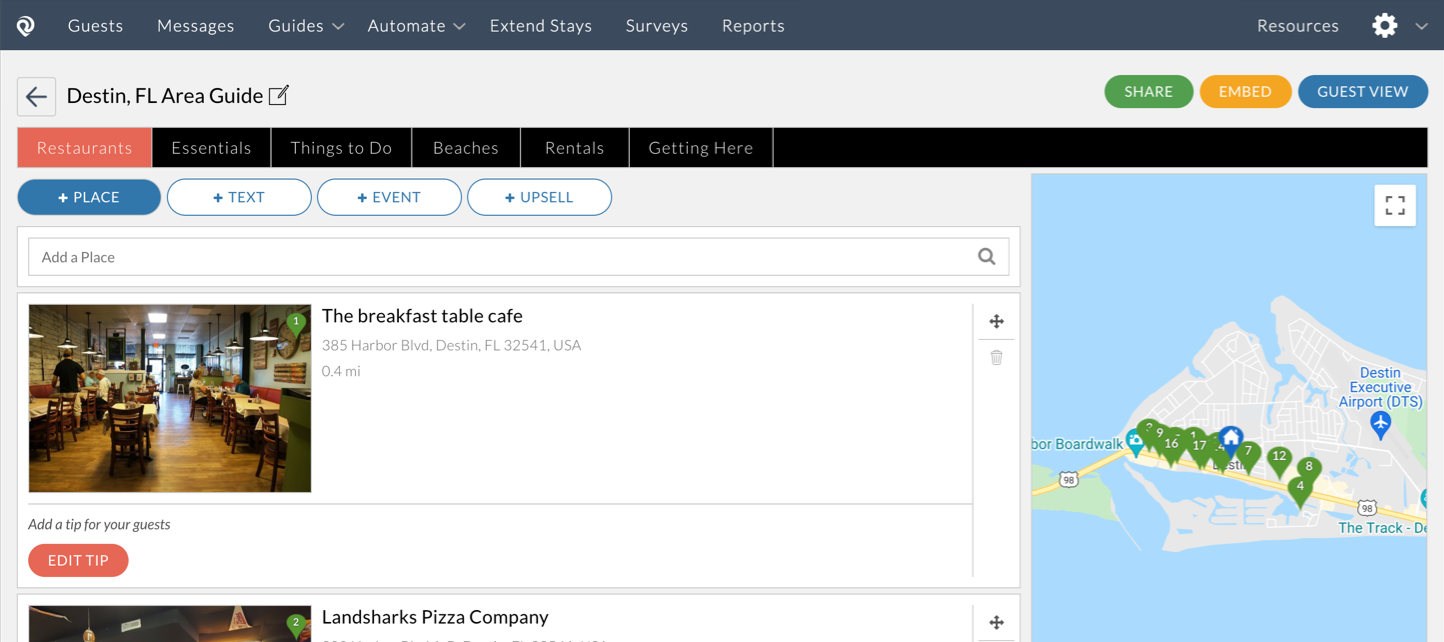The height and width of the screenshot is (642, 1444).
Task: Open the settings gear menu
Action: 1384,26
